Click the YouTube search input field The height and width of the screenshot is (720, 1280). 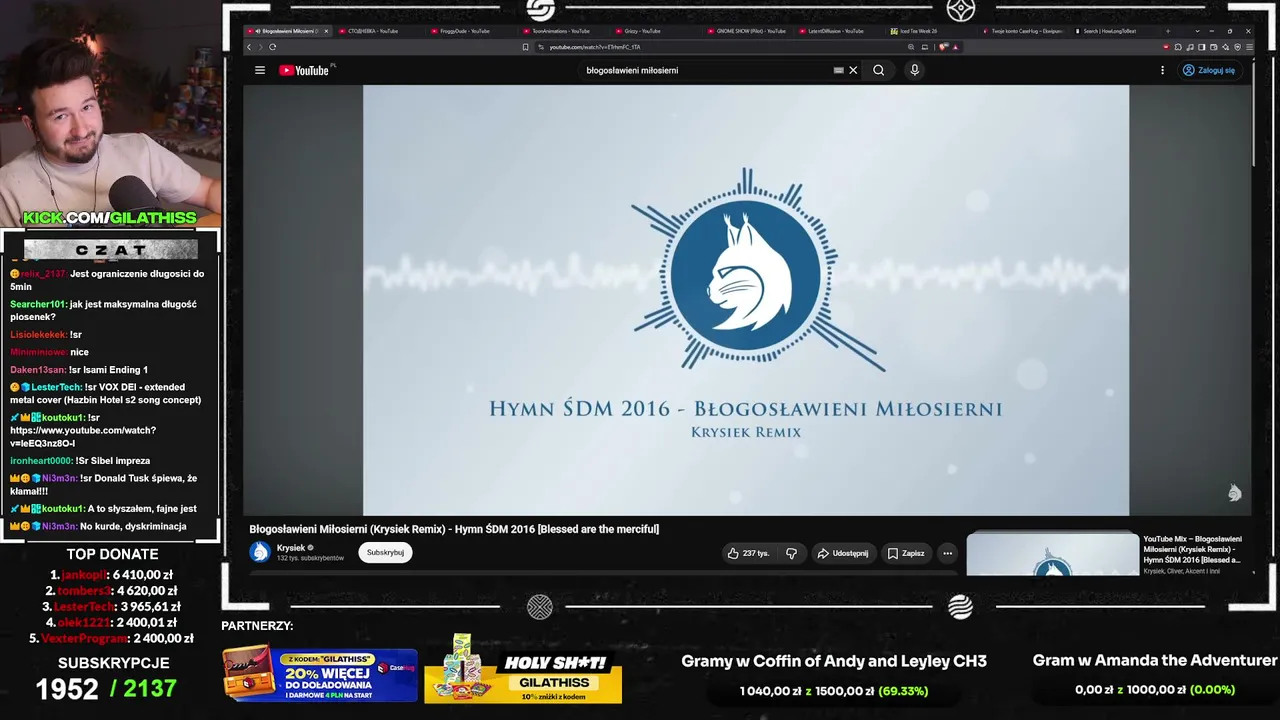pos(707,70)
